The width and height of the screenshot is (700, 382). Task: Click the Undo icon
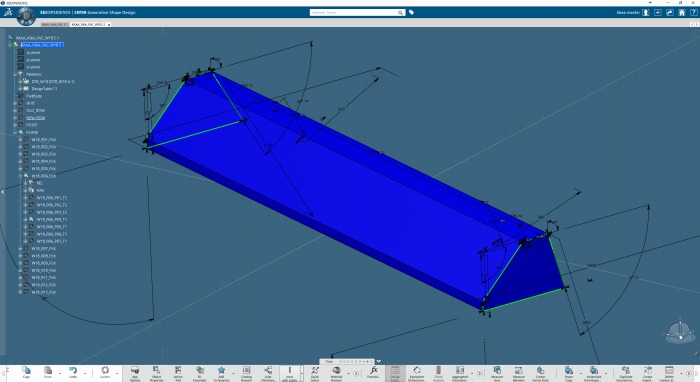pyautogui.click(x=73, y=372)
